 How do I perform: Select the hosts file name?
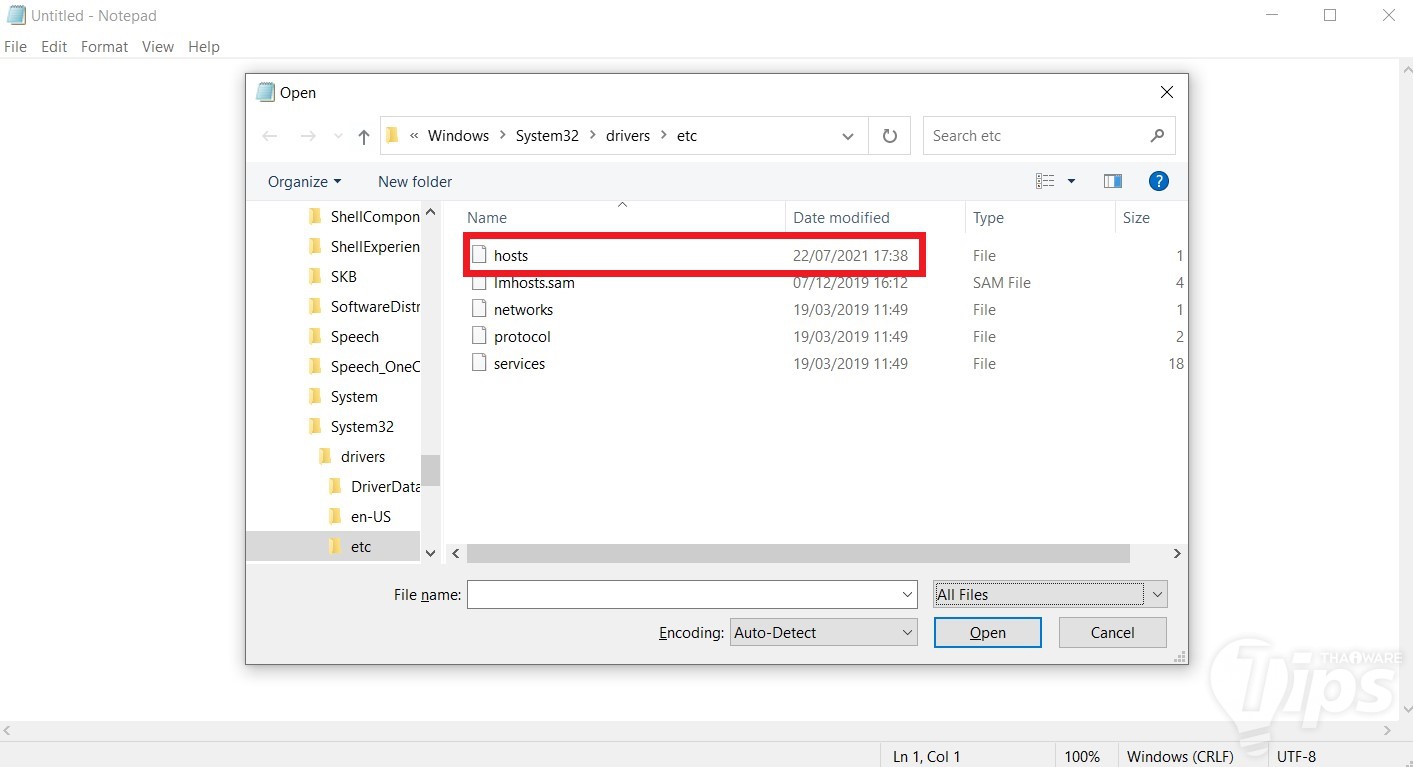pyautogui.click(x=511, y=255)
